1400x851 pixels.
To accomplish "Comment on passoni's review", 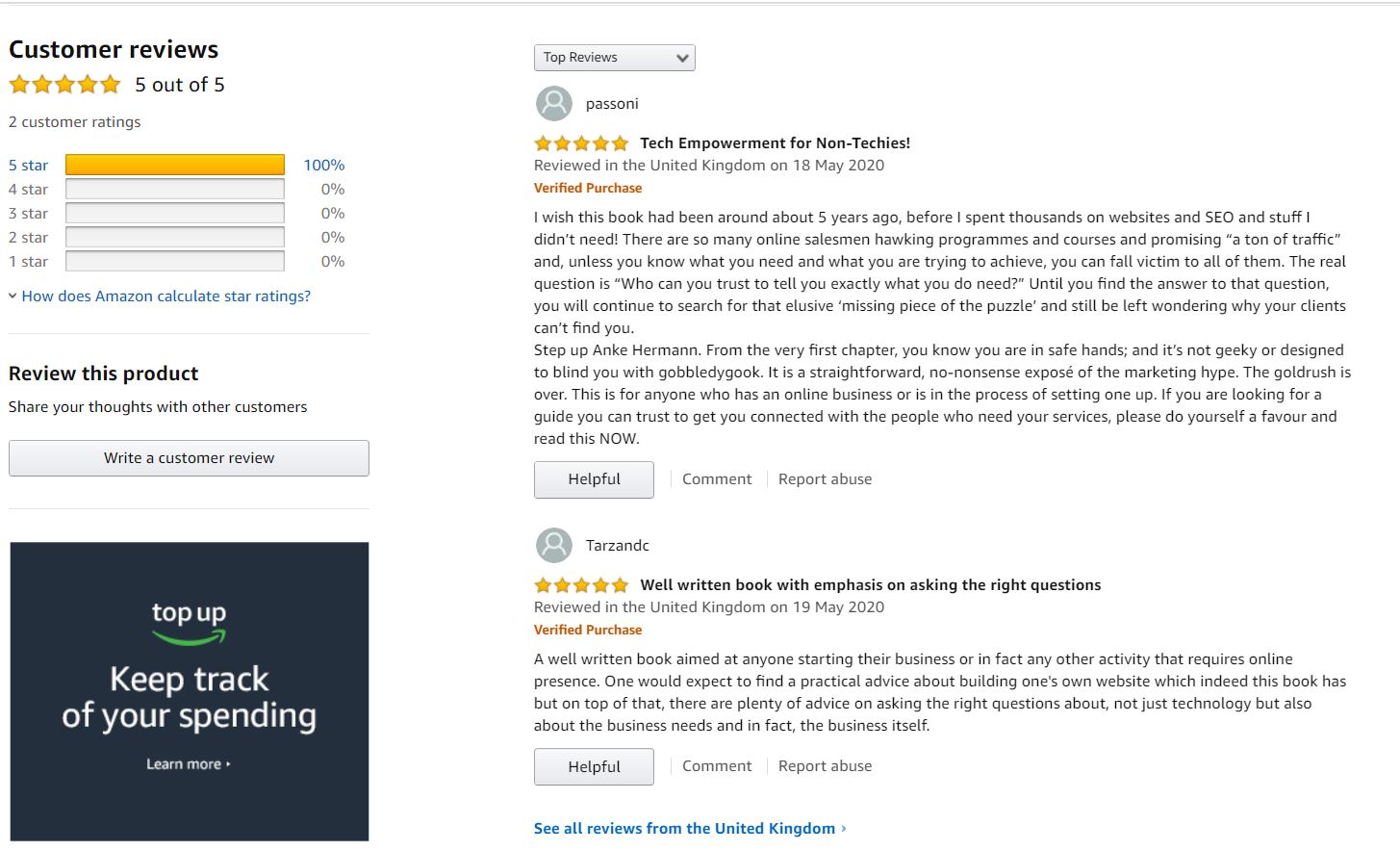I will [x=717, y=479].
